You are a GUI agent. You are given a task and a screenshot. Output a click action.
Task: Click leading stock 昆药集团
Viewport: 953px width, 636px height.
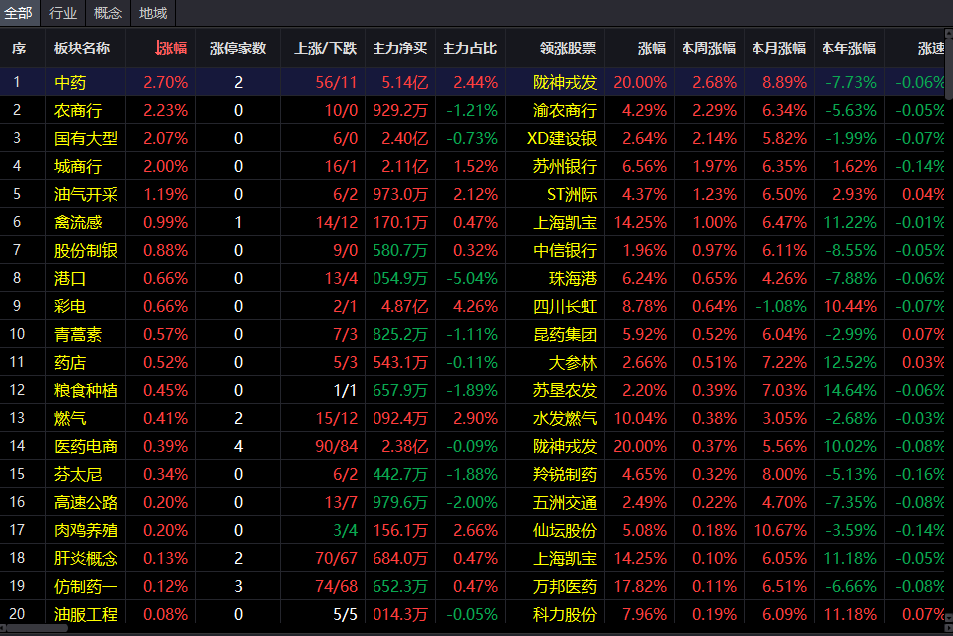[x=565, y=334]
